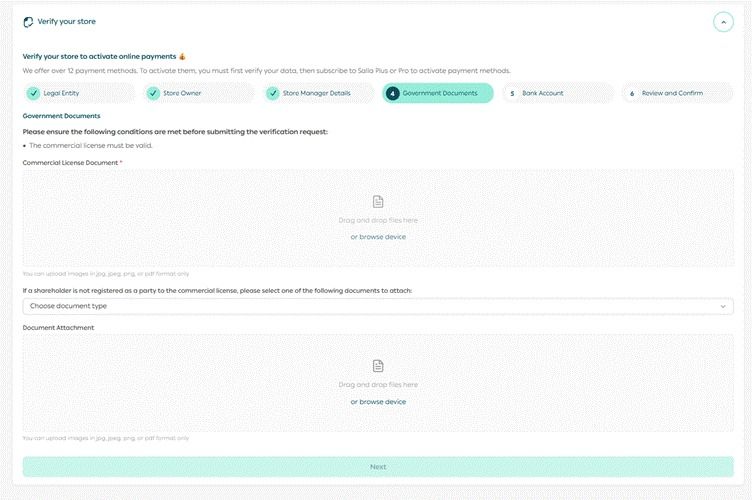Click Drag and drop text in Commercial License zone
Screen dimensions: 752x500
tap(378, 220)
